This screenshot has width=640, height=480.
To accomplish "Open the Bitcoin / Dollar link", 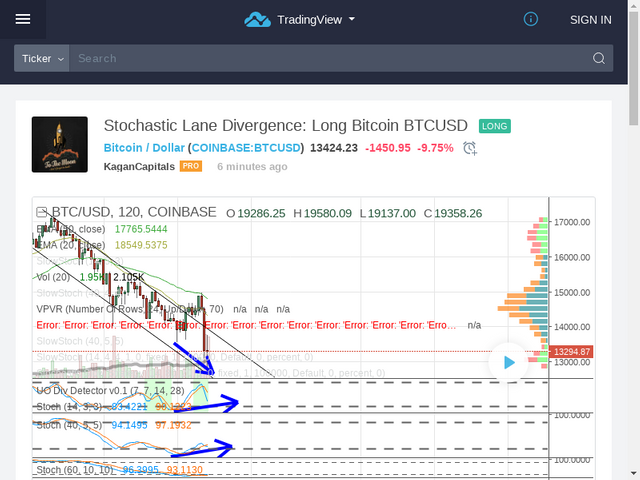I will pyautogui.click(x=144, y=148).
